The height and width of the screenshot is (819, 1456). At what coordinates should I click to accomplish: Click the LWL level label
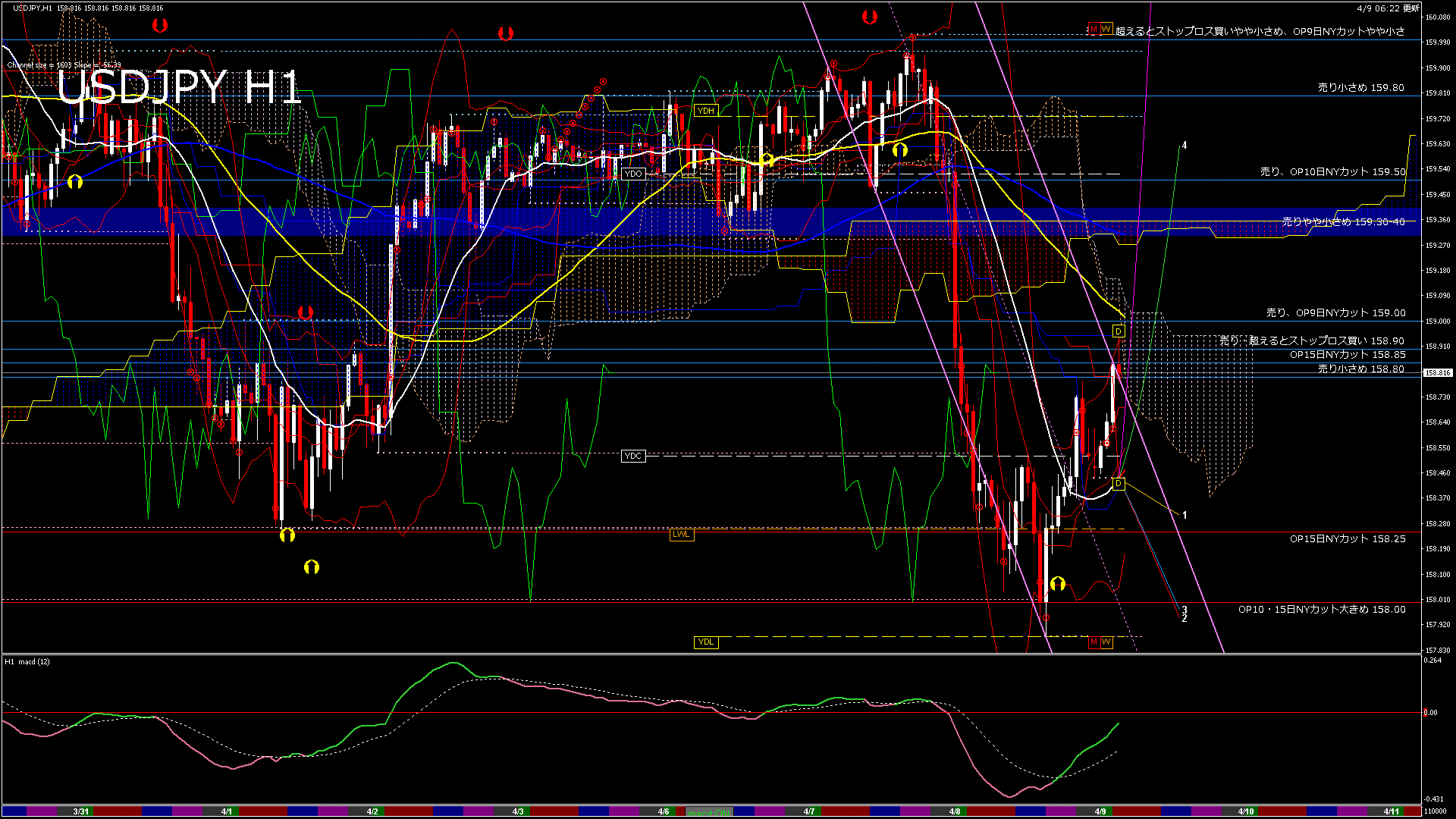(x=681, y=535)
